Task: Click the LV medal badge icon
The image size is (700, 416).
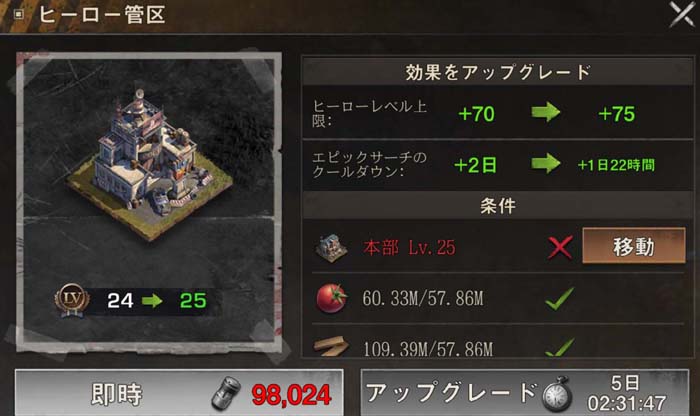Action: 72,300
